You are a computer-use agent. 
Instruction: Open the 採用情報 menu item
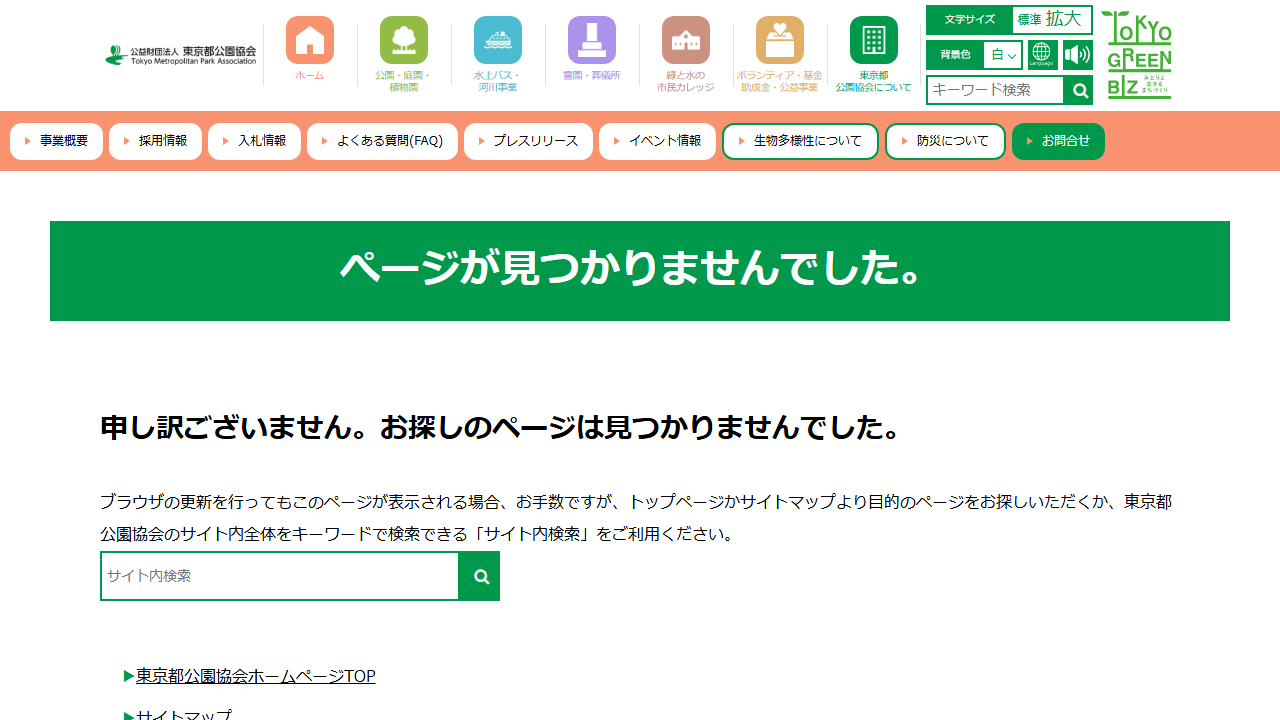click(155, 141)
